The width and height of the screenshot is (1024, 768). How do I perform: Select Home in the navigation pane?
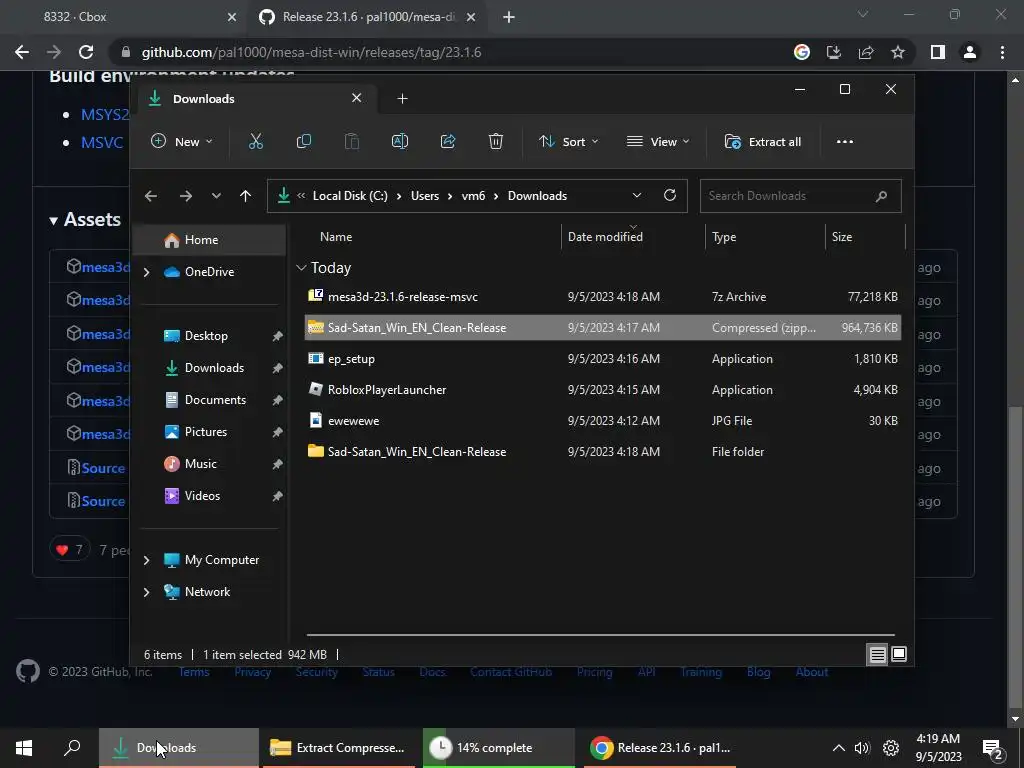coord(209,240)
